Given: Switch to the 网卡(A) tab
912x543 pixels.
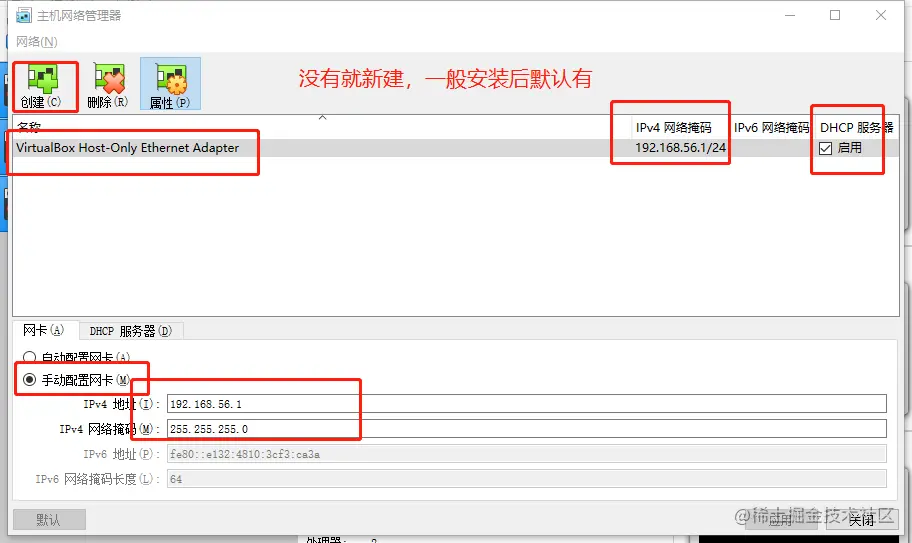Looking at the screenshot, I should pyautogui.click(x=44, y=330).
